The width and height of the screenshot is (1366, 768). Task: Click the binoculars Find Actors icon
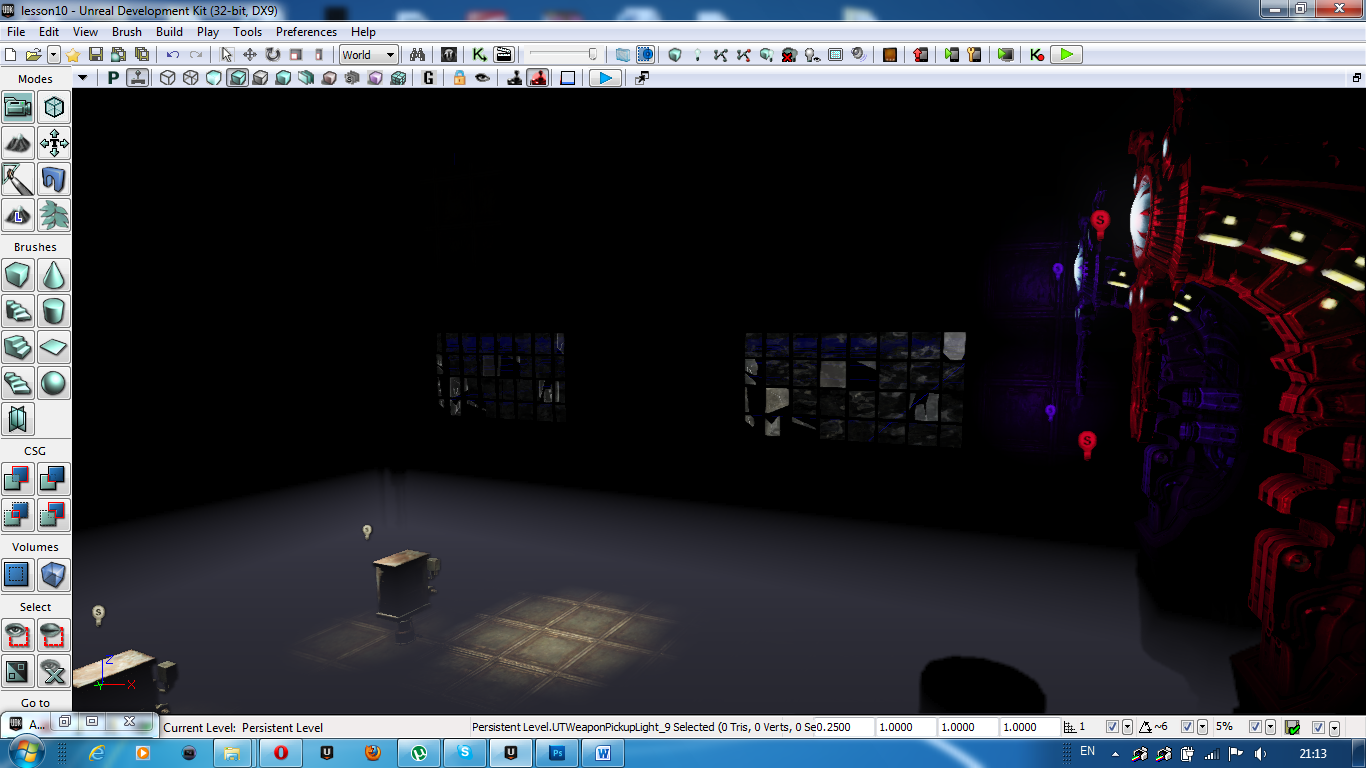pos(419,55)
